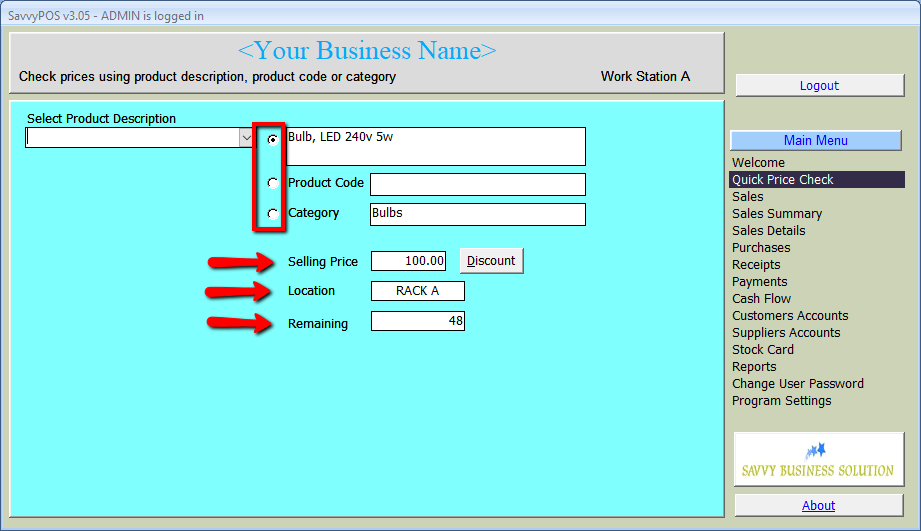Screen dimensions: 921x531
Task: Click the Selling Price field
Action: pyautogui.click(x=408, y=261)
